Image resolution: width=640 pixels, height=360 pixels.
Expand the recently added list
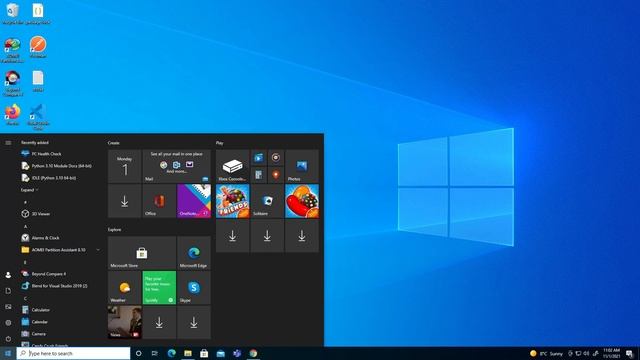tap(29, 190)
